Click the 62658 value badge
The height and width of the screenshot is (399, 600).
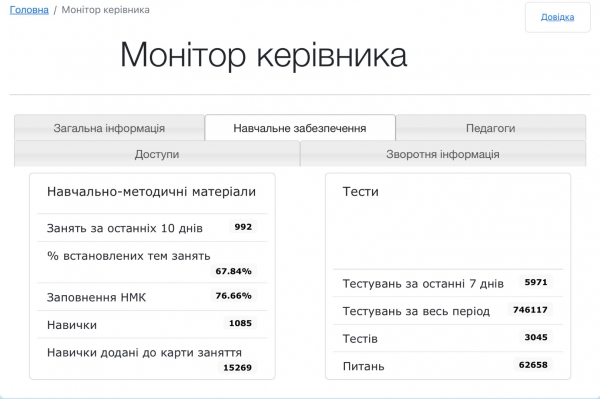533,365
